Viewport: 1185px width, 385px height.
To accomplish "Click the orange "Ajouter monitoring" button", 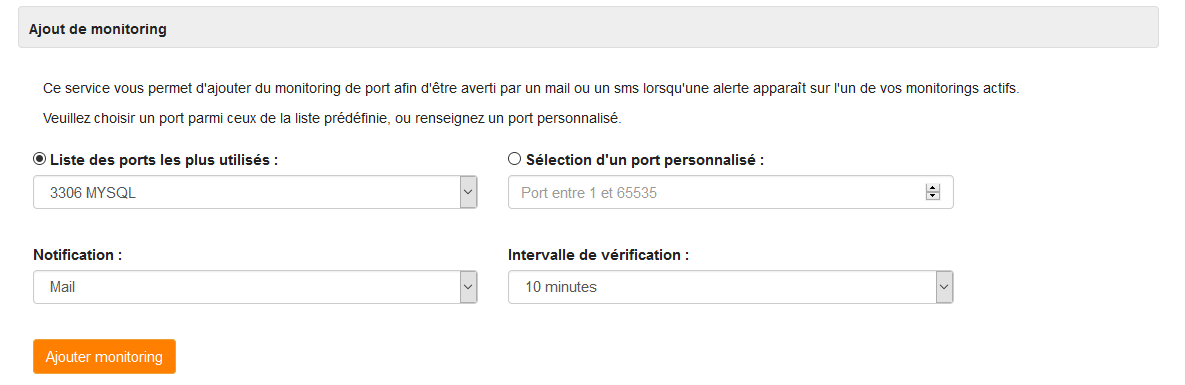I will click(x=104, y=356).
